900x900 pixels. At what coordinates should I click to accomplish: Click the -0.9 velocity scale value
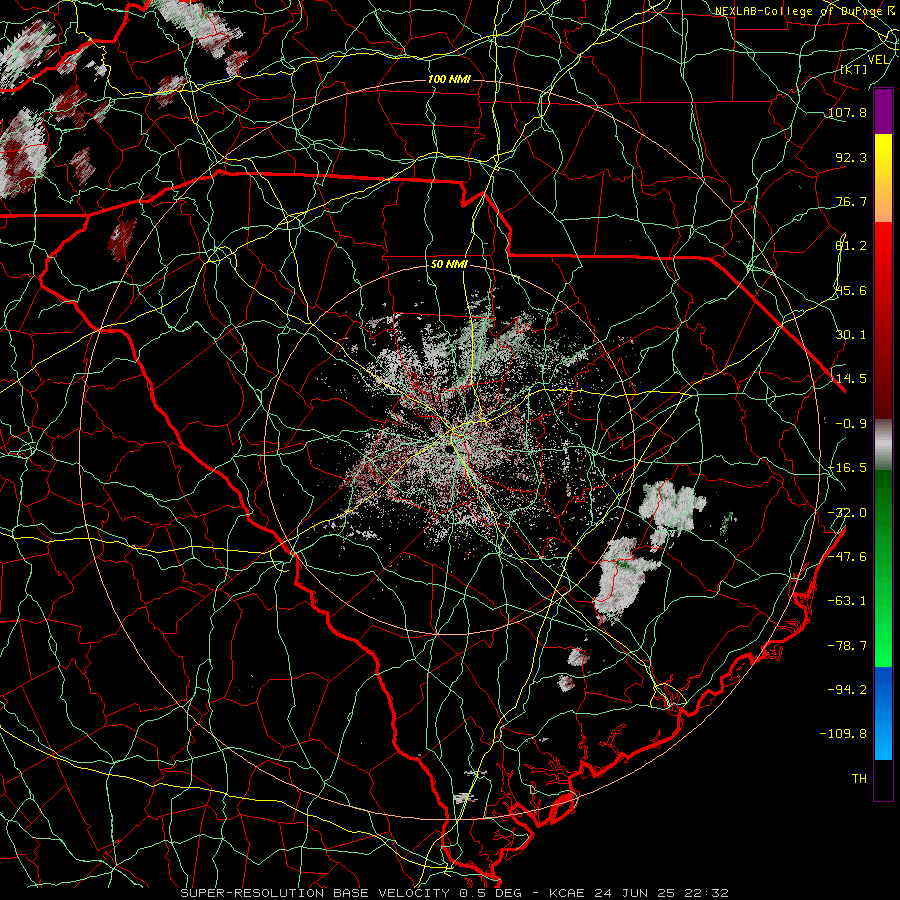coord(851,424)
